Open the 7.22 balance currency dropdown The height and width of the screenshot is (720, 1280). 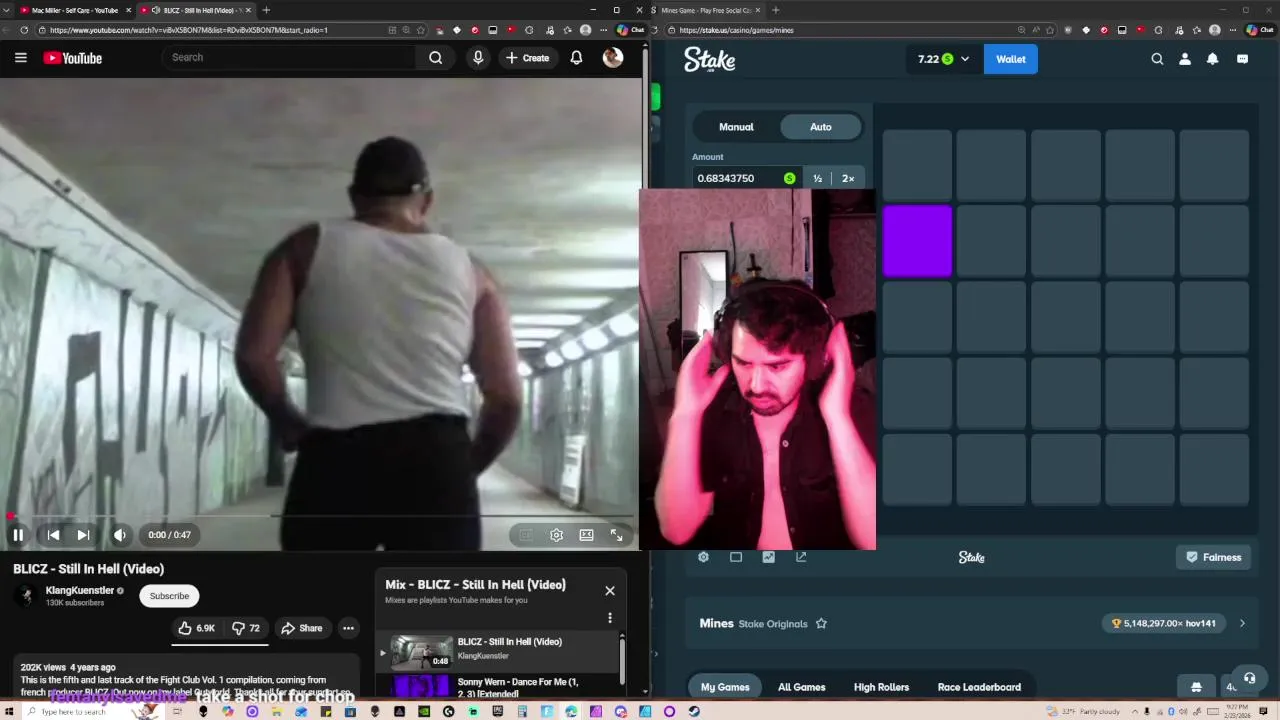[x=944, y=59]
